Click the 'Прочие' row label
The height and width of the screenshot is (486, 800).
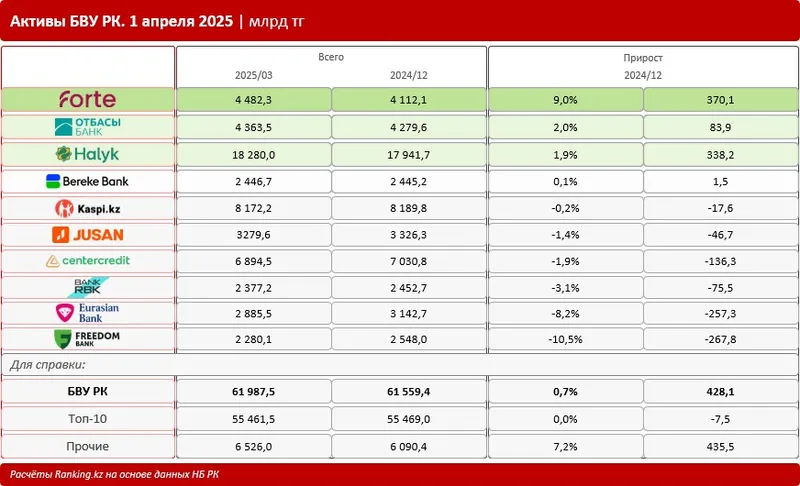pyautogui.click(x=87, y=446)
